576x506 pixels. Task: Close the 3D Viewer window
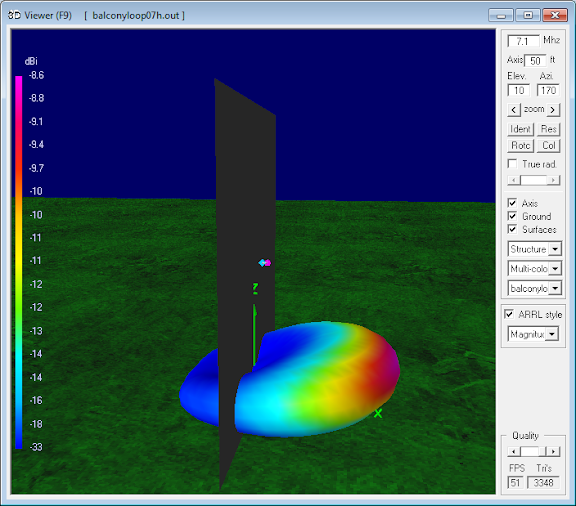click(555, 15)
